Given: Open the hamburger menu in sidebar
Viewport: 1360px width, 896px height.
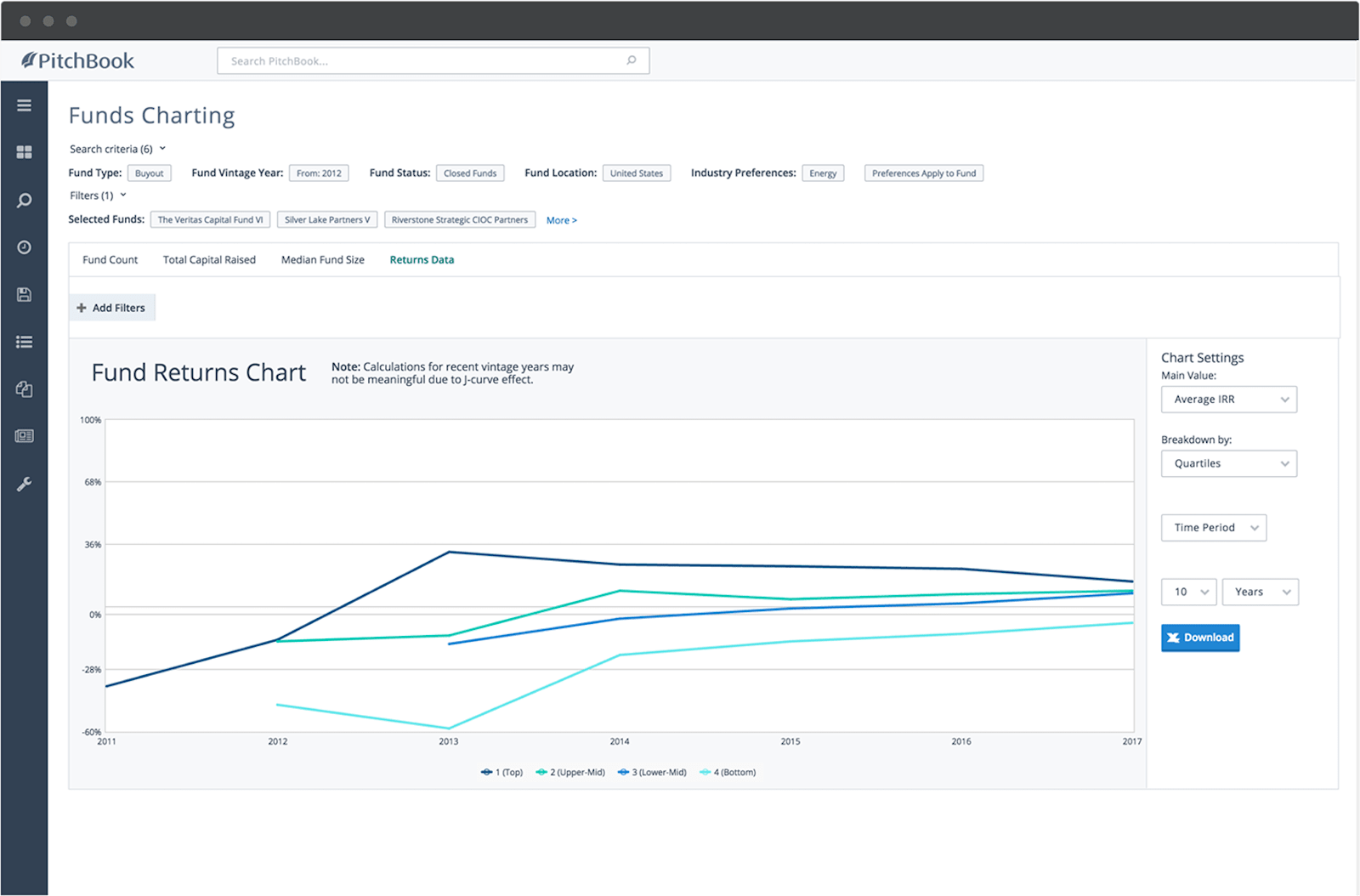Looking at the screenshot, I should (x=24, y=105).
